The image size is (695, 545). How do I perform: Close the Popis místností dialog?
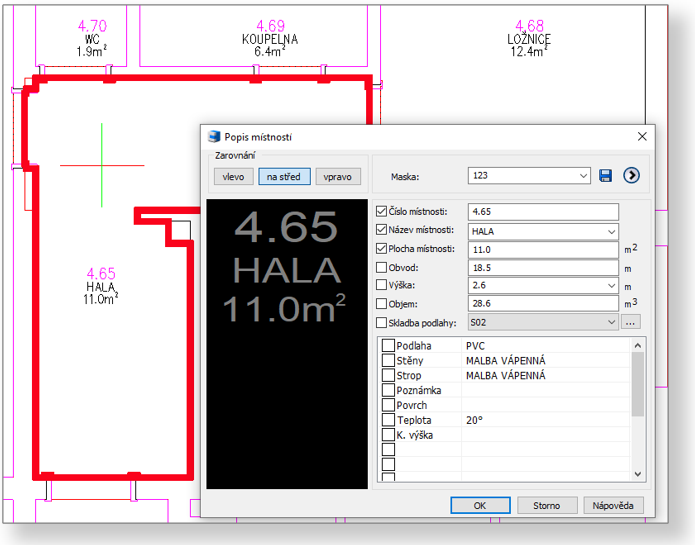[641, 137]
